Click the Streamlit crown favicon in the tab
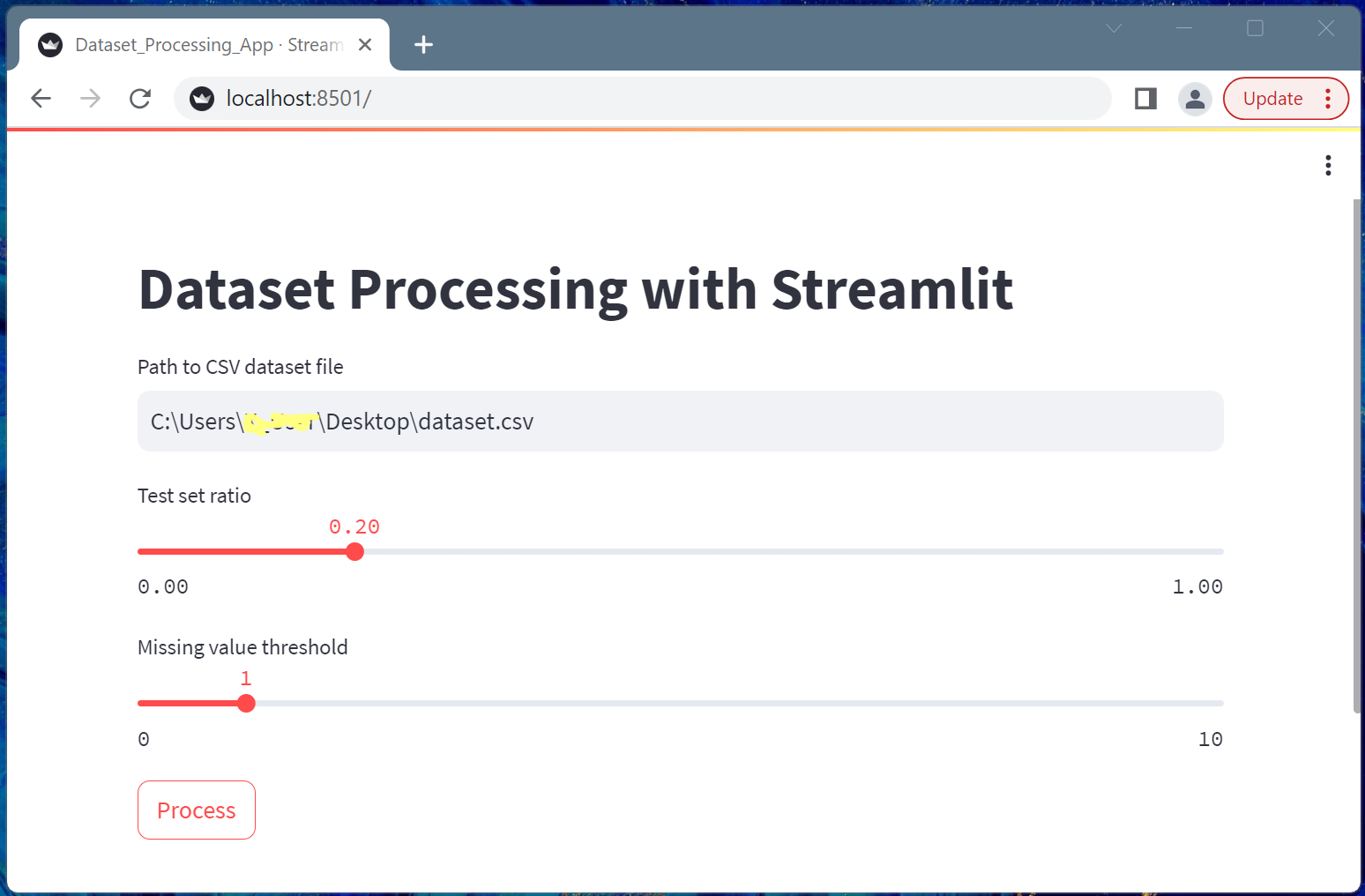Image resolution: width=1365 pixels, height=896 pixels. click(x=50, y=44)
